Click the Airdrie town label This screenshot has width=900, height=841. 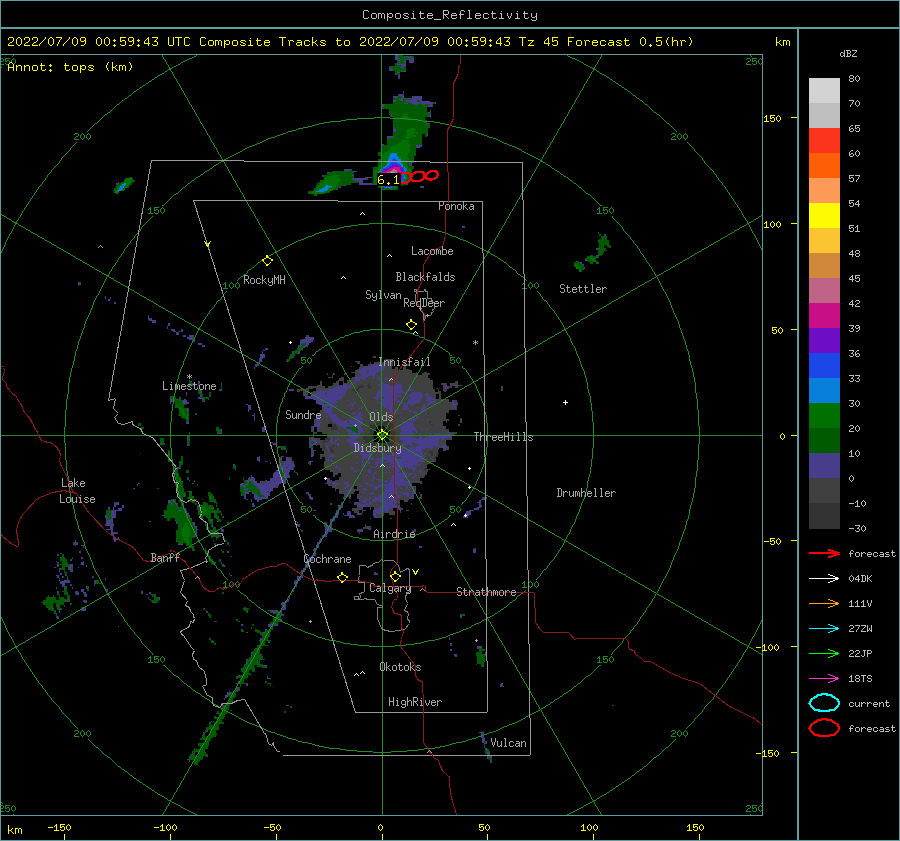[394, 534]
